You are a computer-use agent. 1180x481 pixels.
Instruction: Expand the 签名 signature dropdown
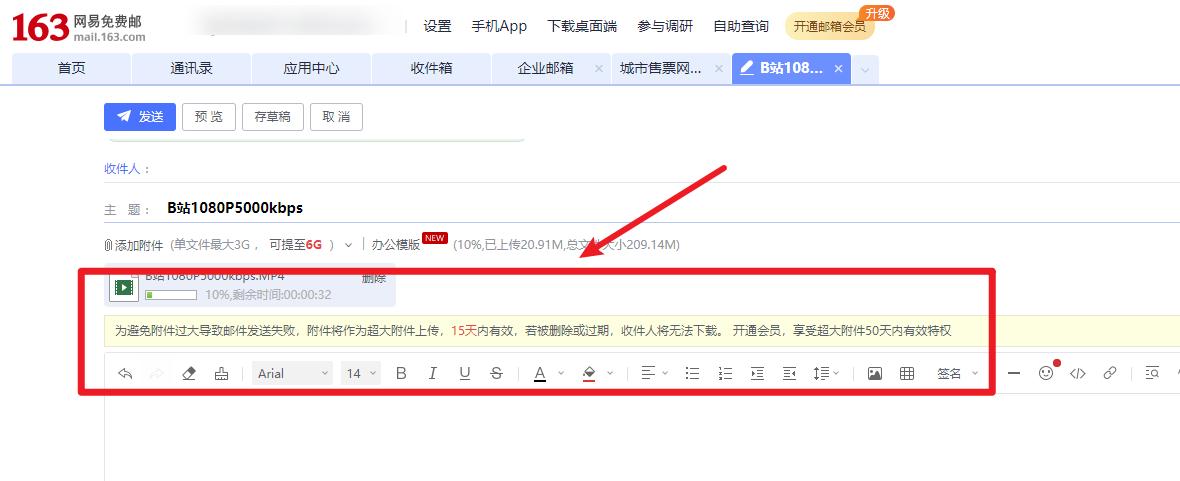click(957, 373)
